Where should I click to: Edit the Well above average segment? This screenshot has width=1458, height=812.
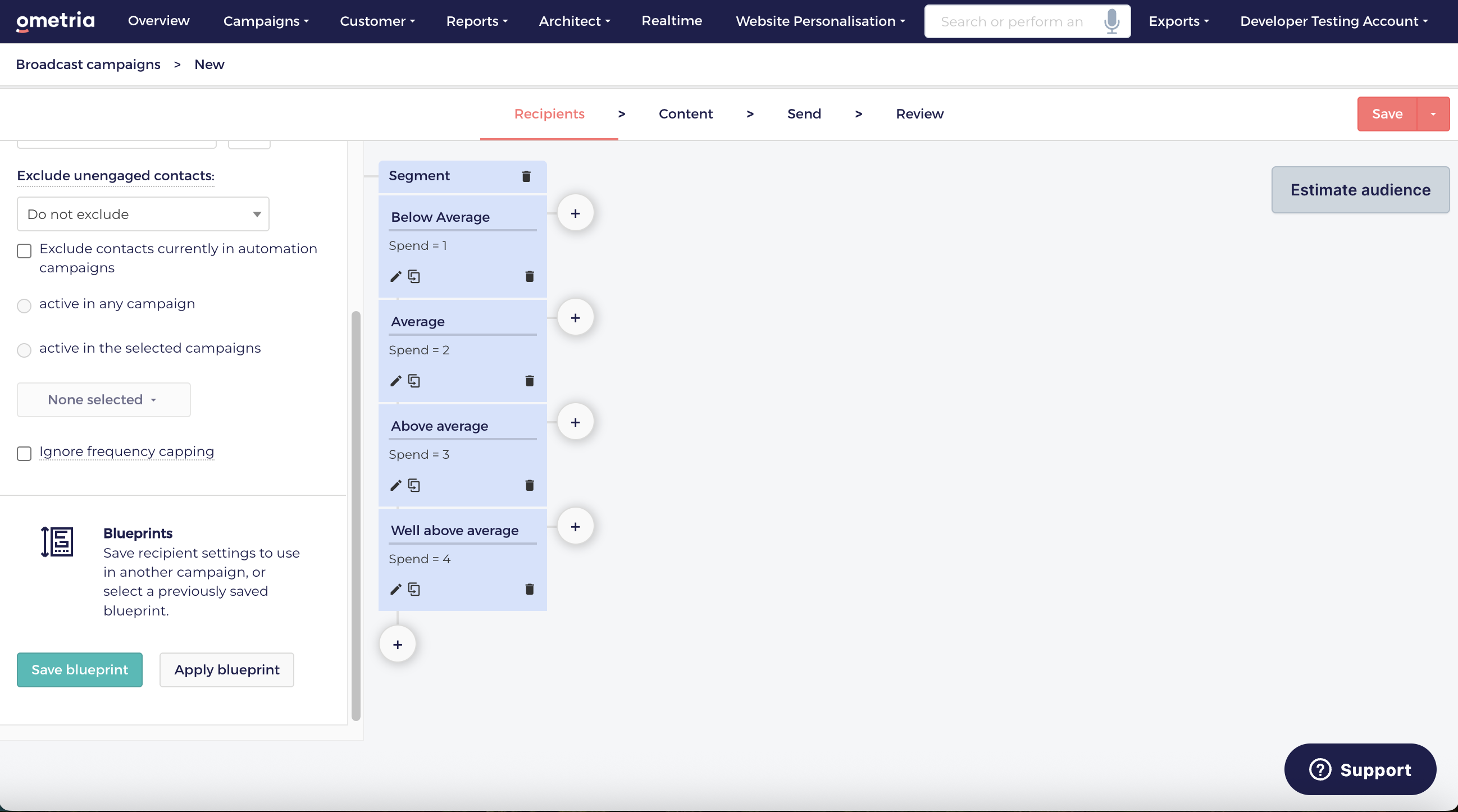(395, 590)
